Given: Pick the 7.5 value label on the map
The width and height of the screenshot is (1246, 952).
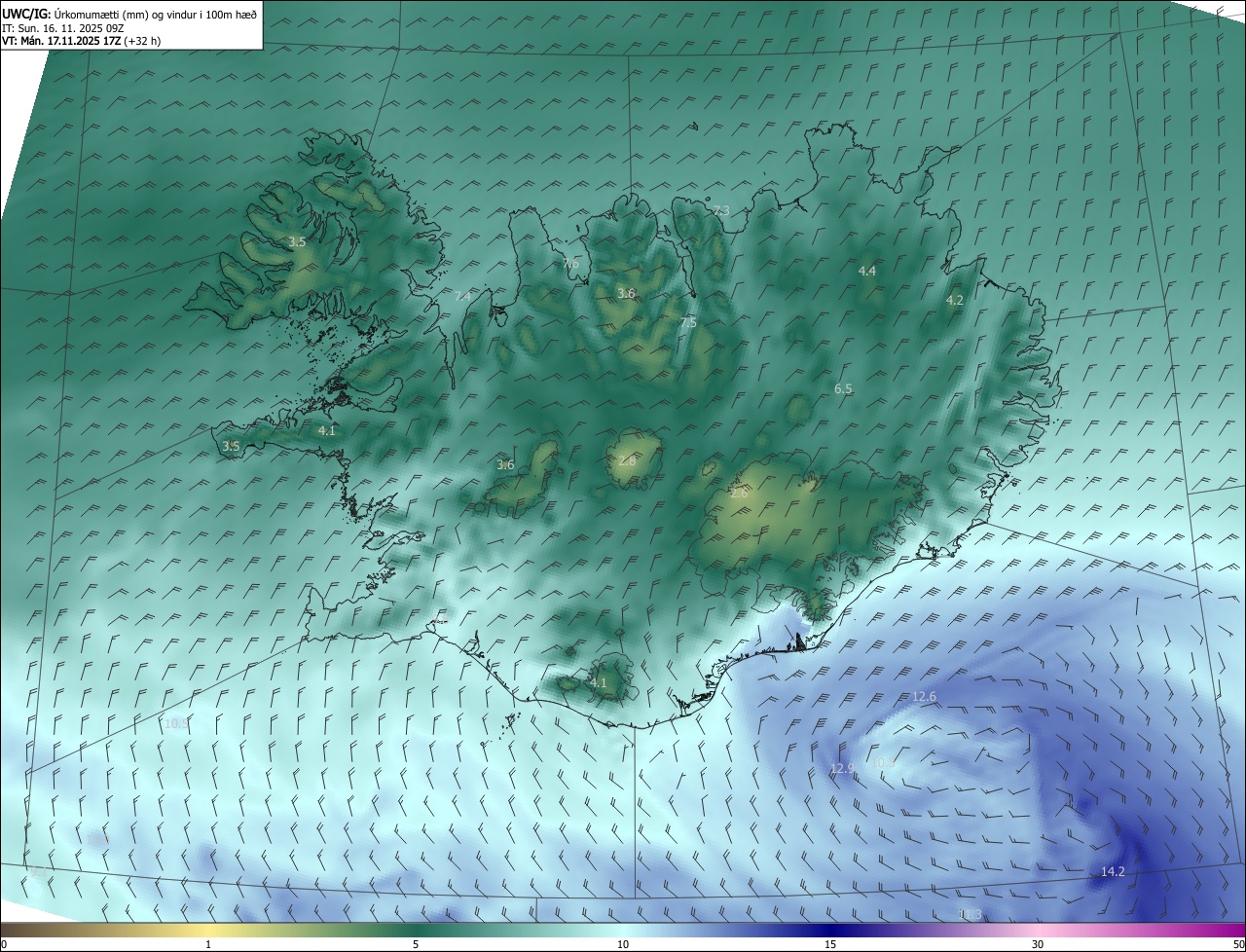Looking at the screenshot, I should 688,322.
